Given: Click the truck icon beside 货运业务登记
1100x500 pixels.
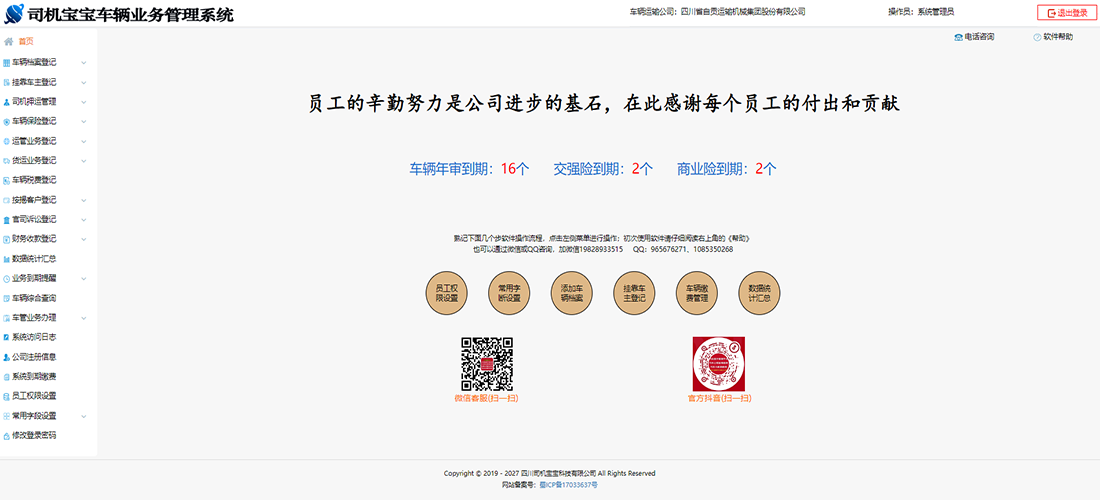Looking at the screenshot, I should [x=6, y=161].
